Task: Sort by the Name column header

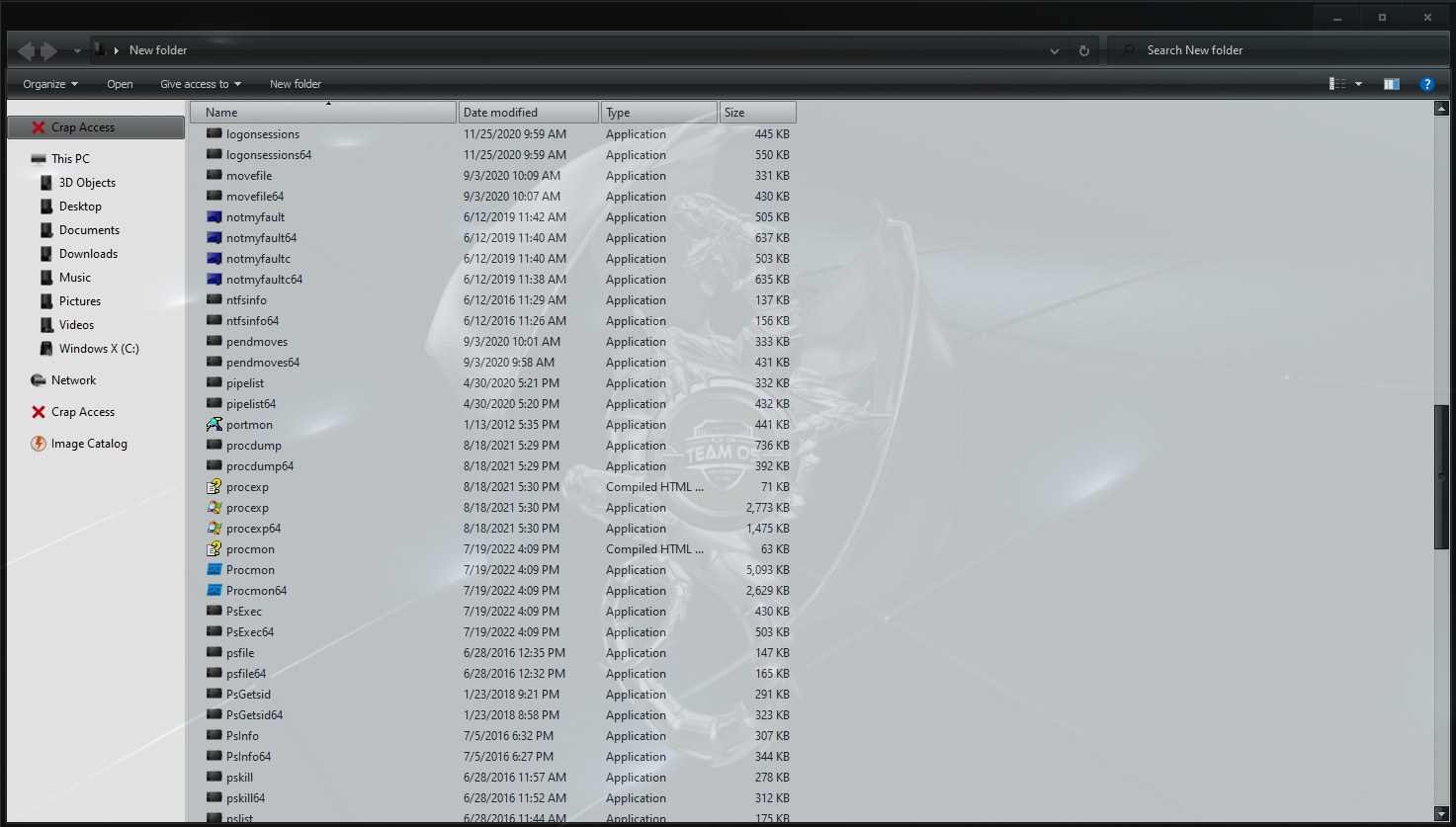Action: click(x=324, y=113)
